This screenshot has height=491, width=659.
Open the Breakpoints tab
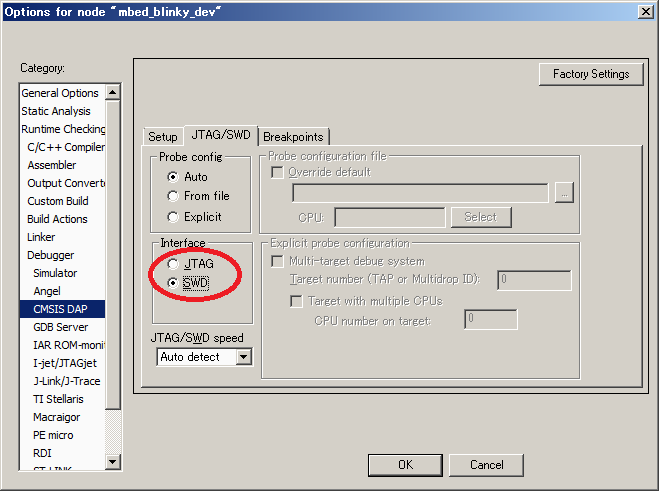[x=293, y=136]
